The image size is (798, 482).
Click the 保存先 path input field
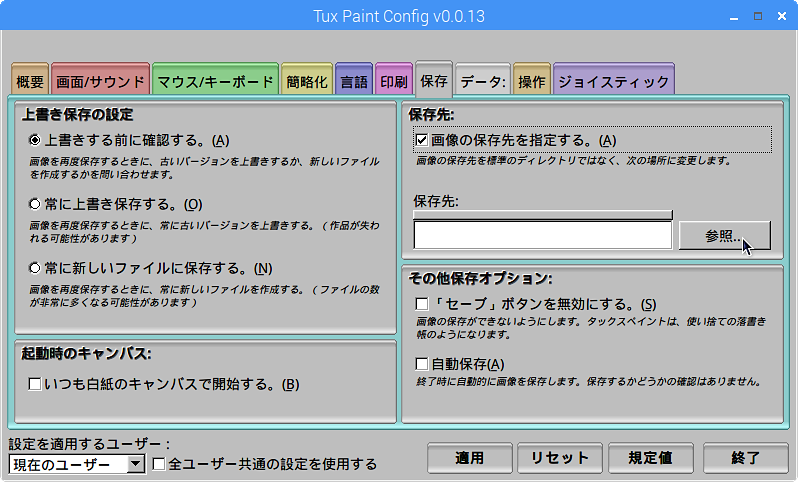pos(543,236)
